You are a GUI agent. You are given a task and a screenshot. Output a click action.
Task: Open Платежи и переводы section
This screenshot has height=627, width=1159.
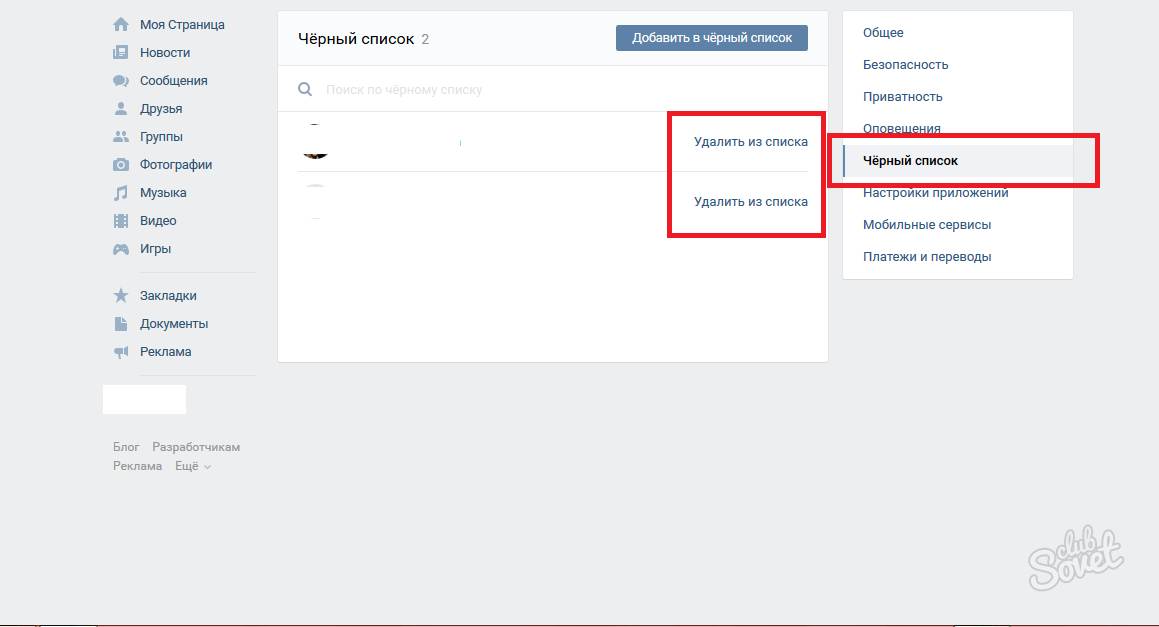927,257
